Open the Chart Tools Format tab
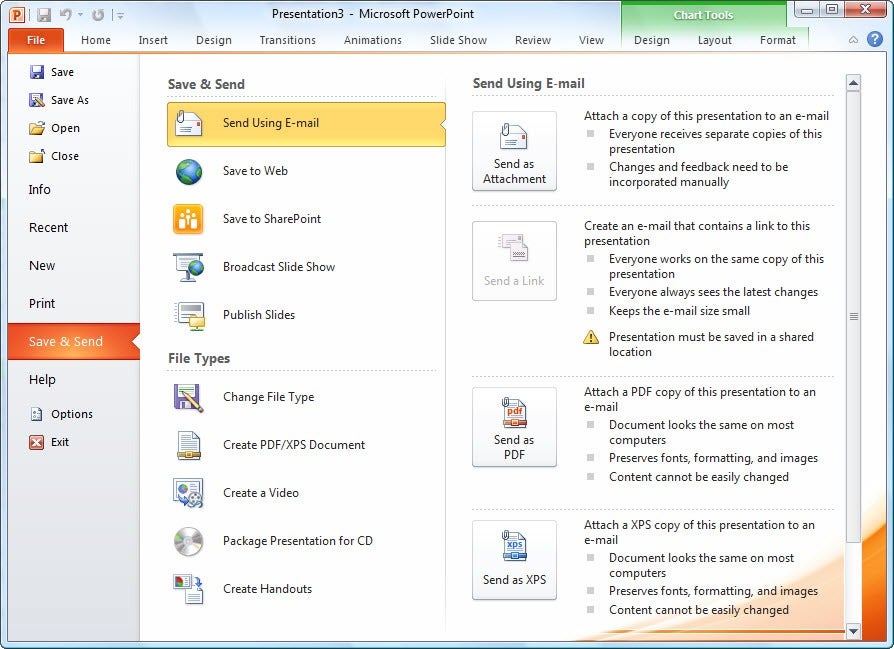The width and height of the screenshot is (894, 649). pos(778,40)
